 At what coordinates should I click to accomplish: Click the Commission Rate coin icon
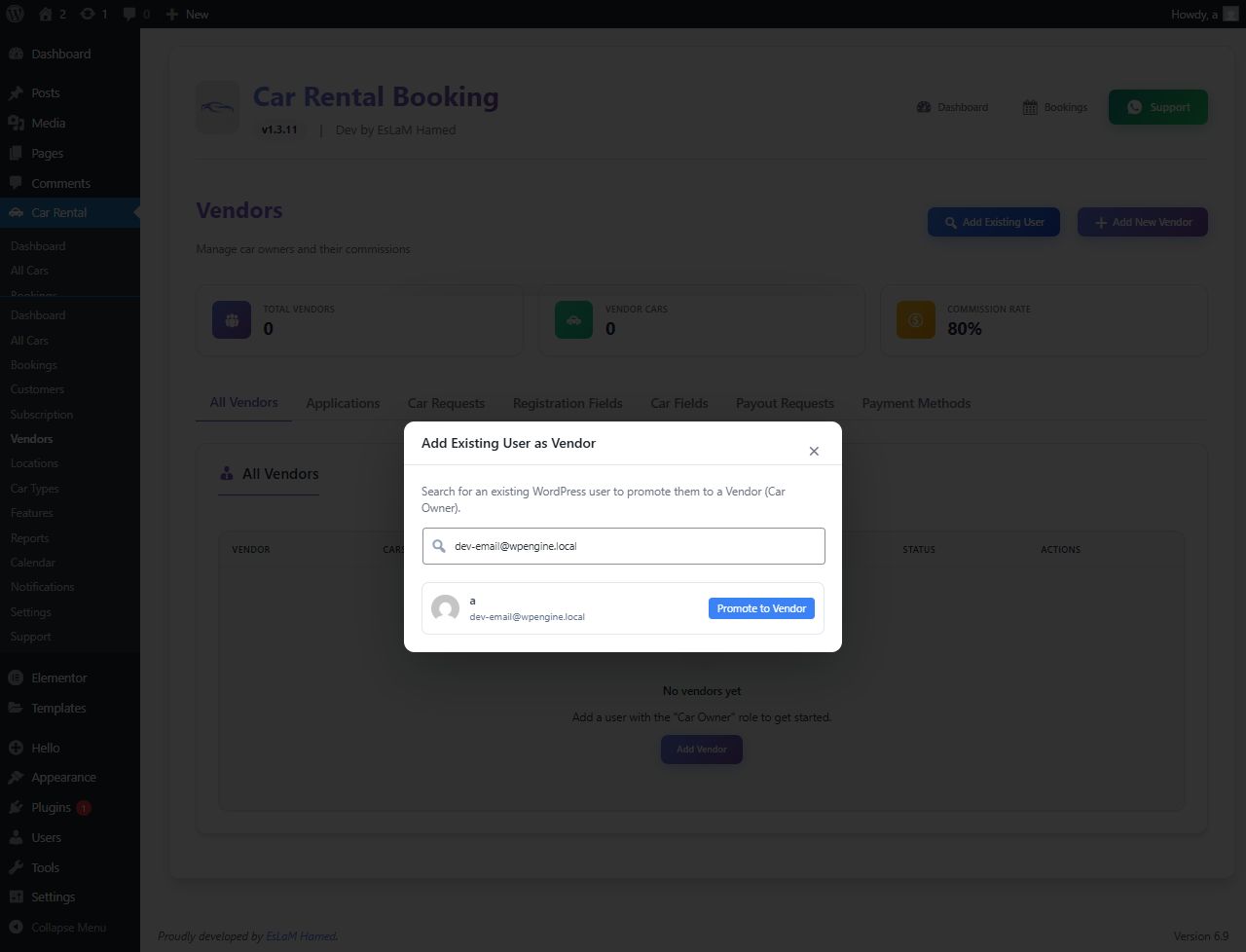coord(915,319)
